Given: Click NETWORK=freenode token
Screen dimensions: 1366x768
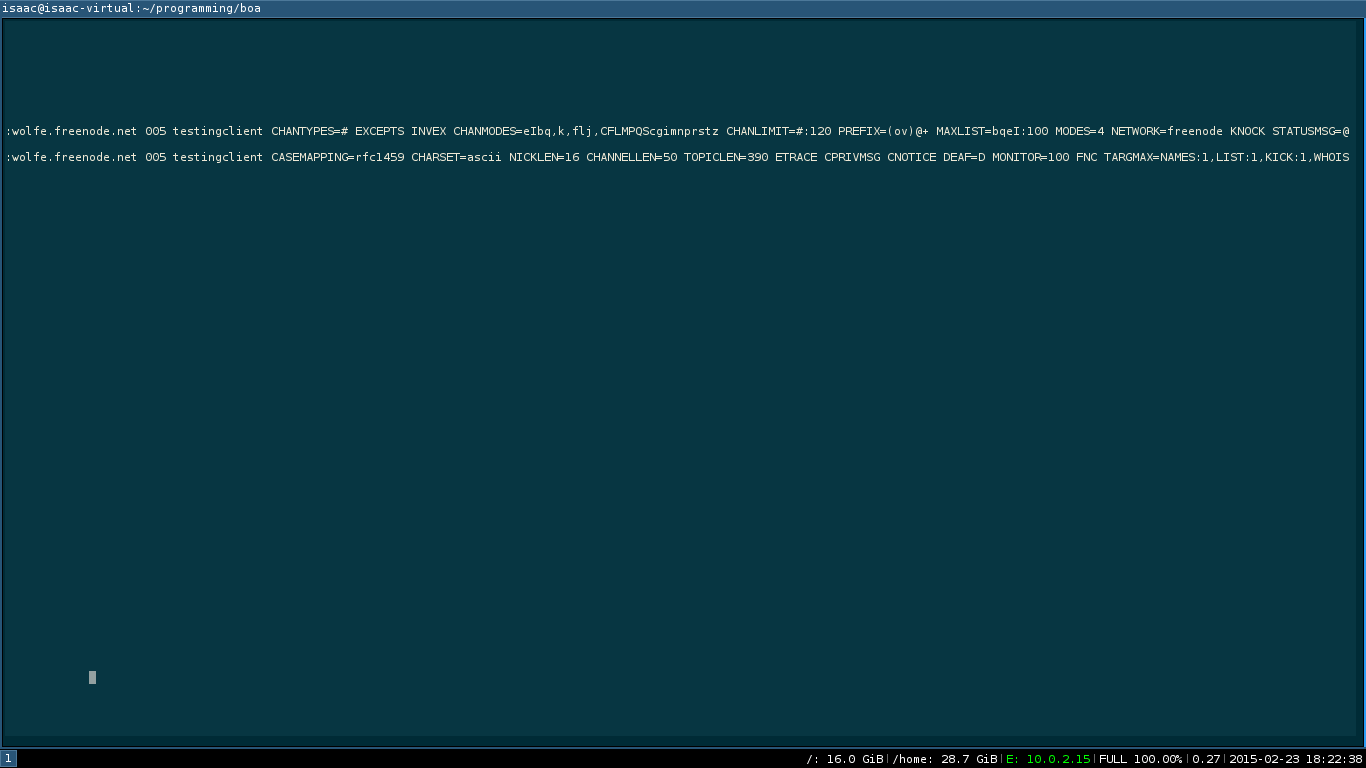Looking at the screenshot, I should pos(1166,131).
